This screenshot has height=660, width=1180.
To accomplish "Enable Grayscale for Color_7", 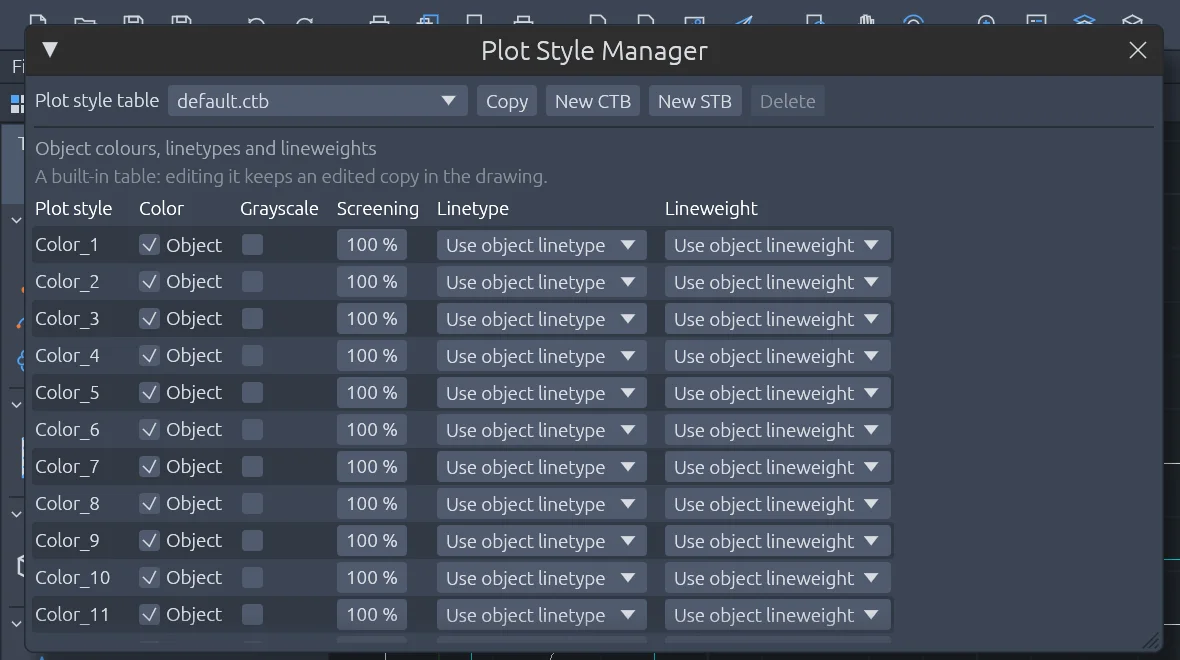I will 253,467.
